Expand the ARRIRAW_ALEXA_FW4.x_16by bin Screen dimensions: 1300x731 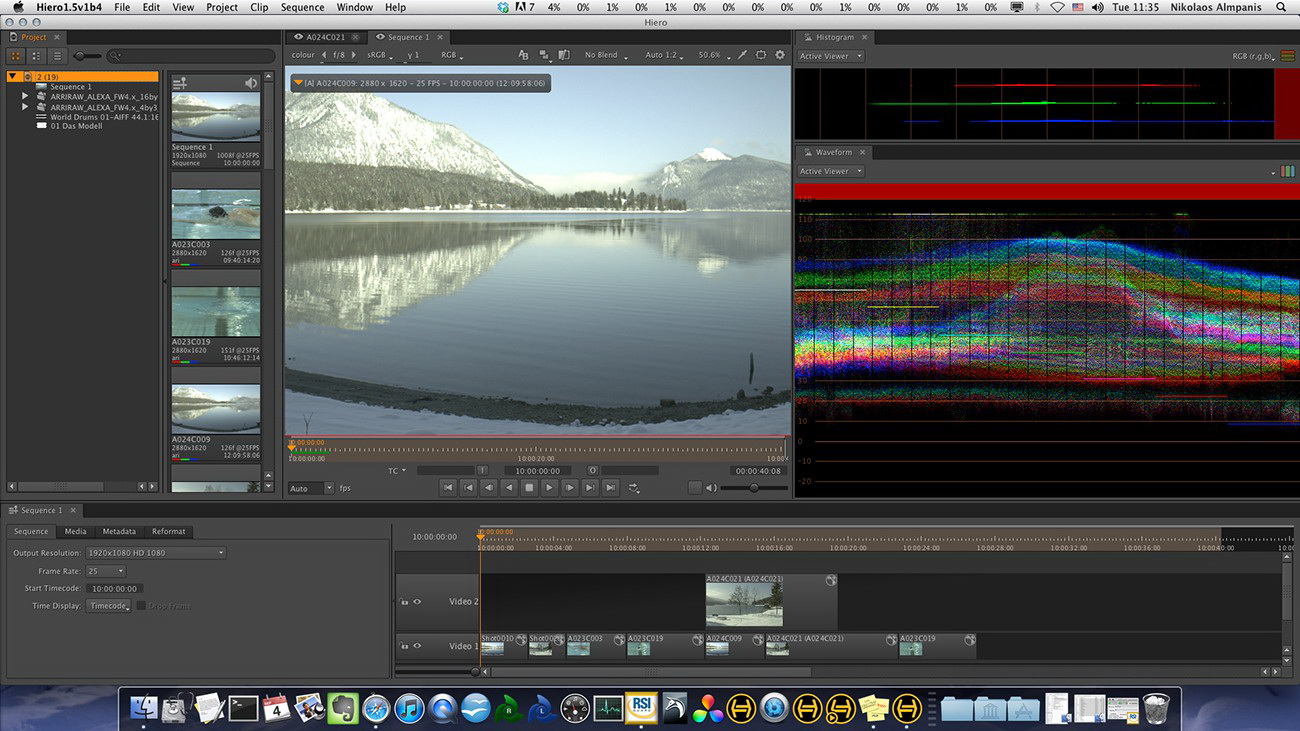tap(25, 96)
